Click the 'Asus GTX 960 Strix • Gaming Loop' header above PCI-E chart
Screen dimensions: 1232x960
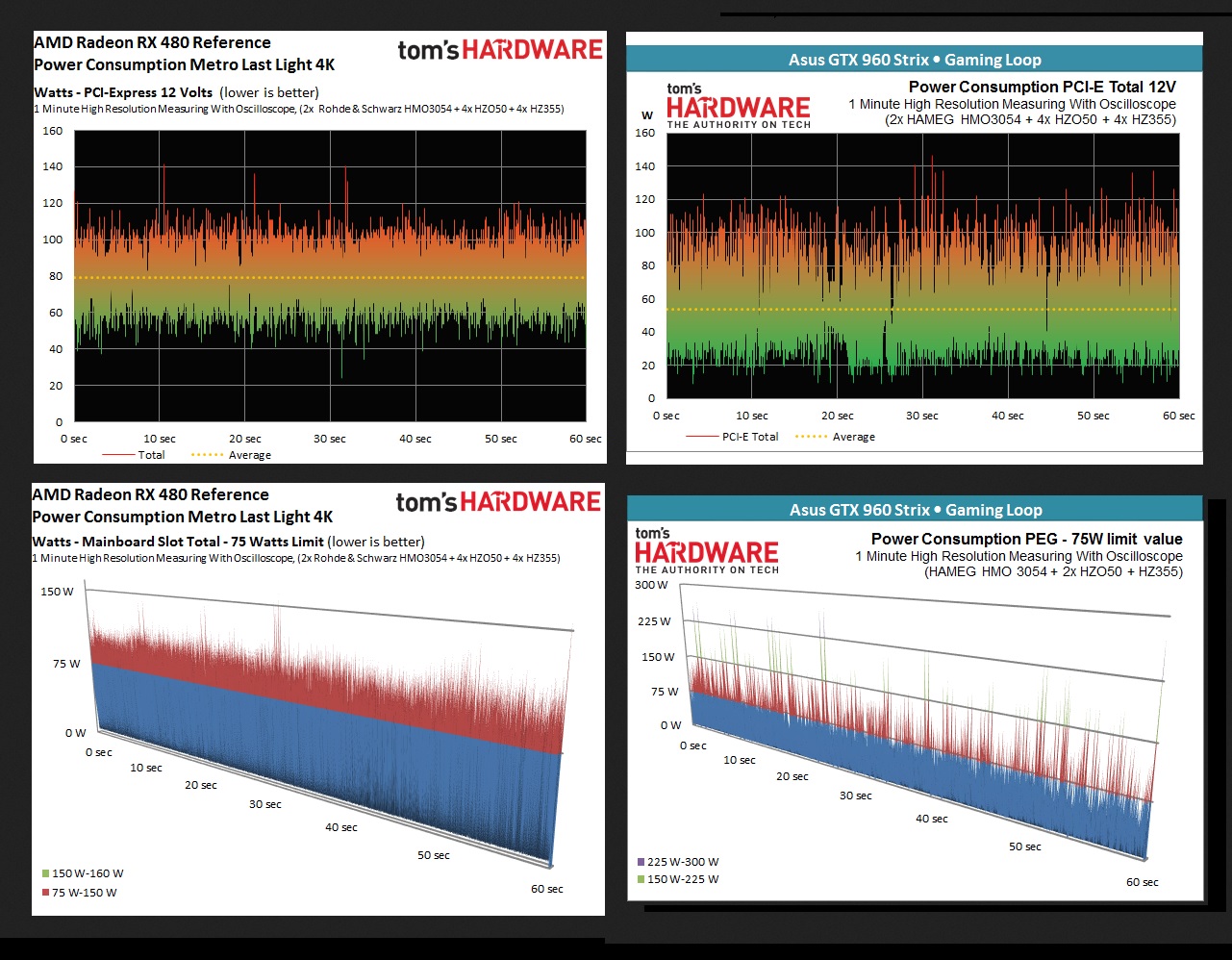tap(915, 60)
